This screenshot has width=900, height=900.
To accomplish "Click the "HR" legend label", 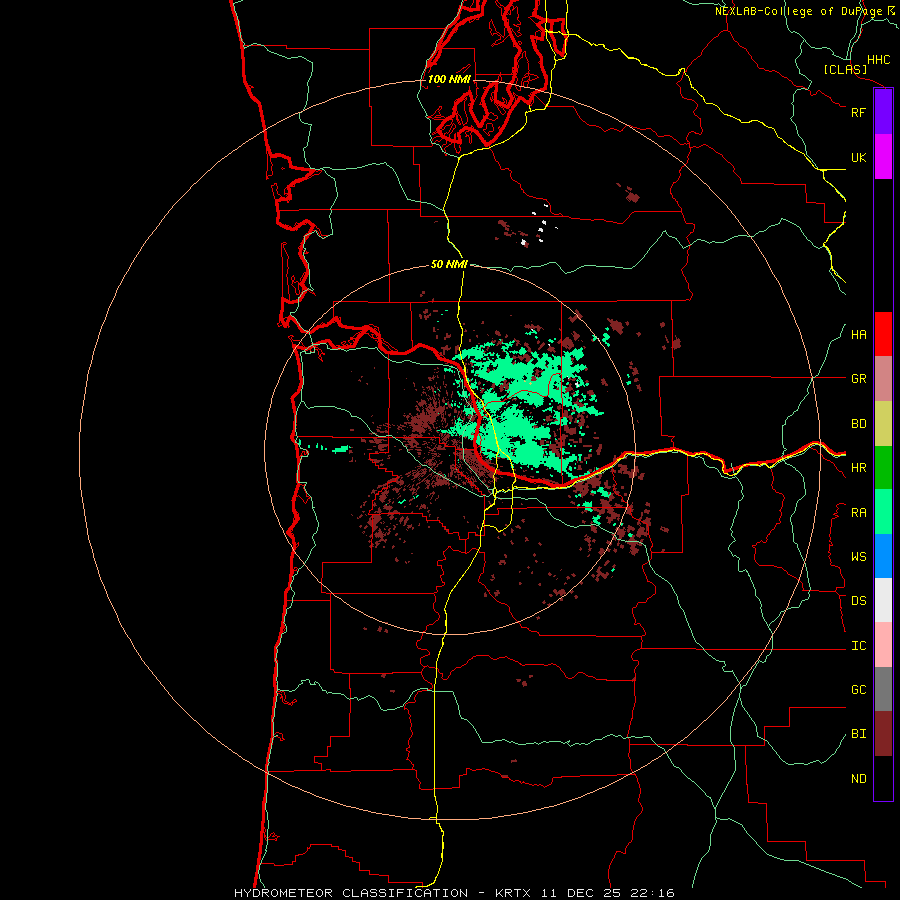I will click(x=858, y=468).
